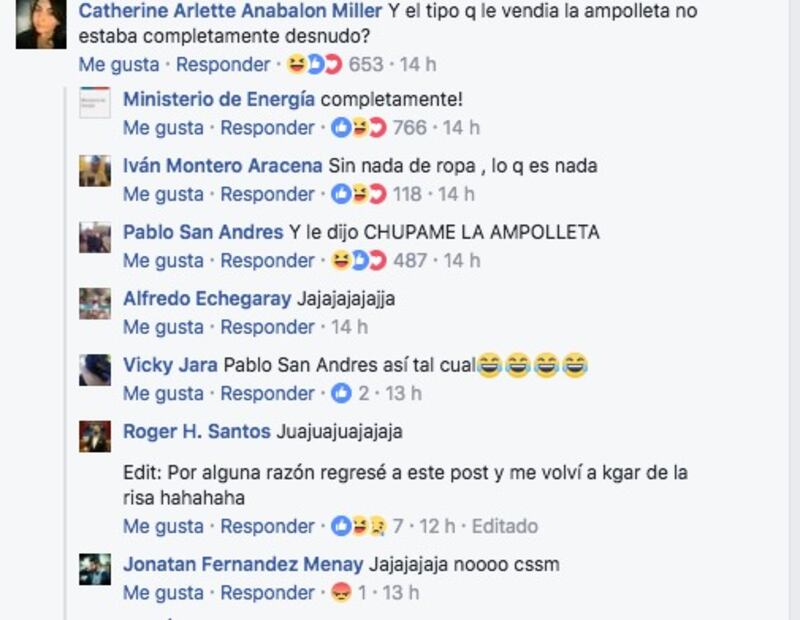Viewport: 800px width, 620px height.
Task: Open Ministerio de Energía avatar thumbnail
Action: click(x=95, y=103)
